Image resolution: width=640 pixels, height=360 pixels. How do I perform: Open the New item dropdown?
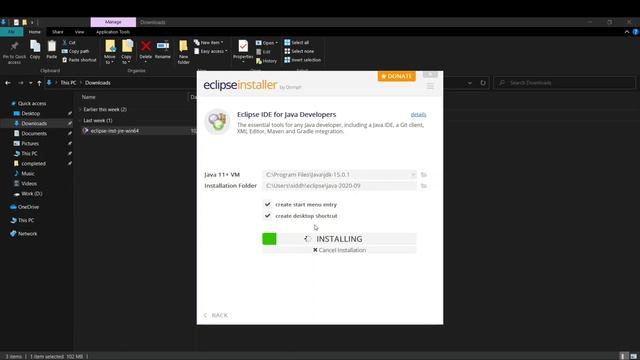coord(209,42)
